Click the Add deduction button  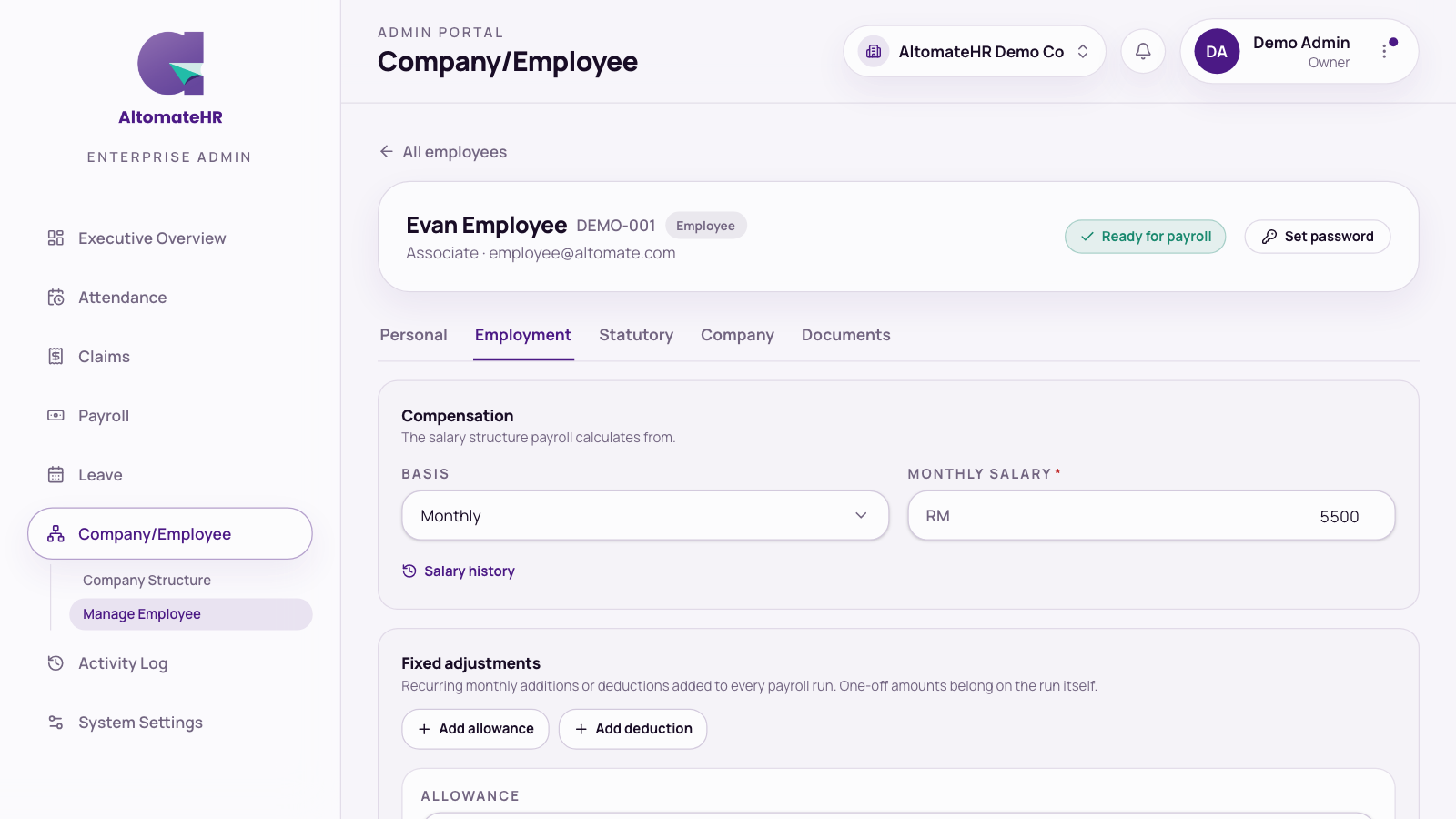(632, 729)
